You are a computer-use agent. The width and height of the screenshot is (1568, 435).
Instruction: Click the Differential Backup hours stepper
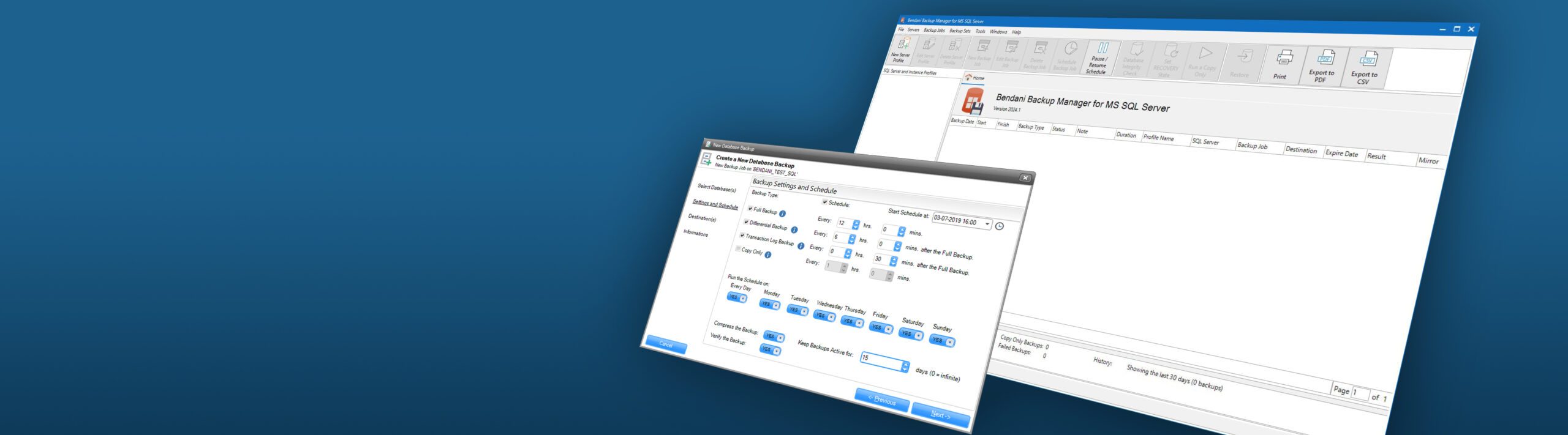(851, 239)
